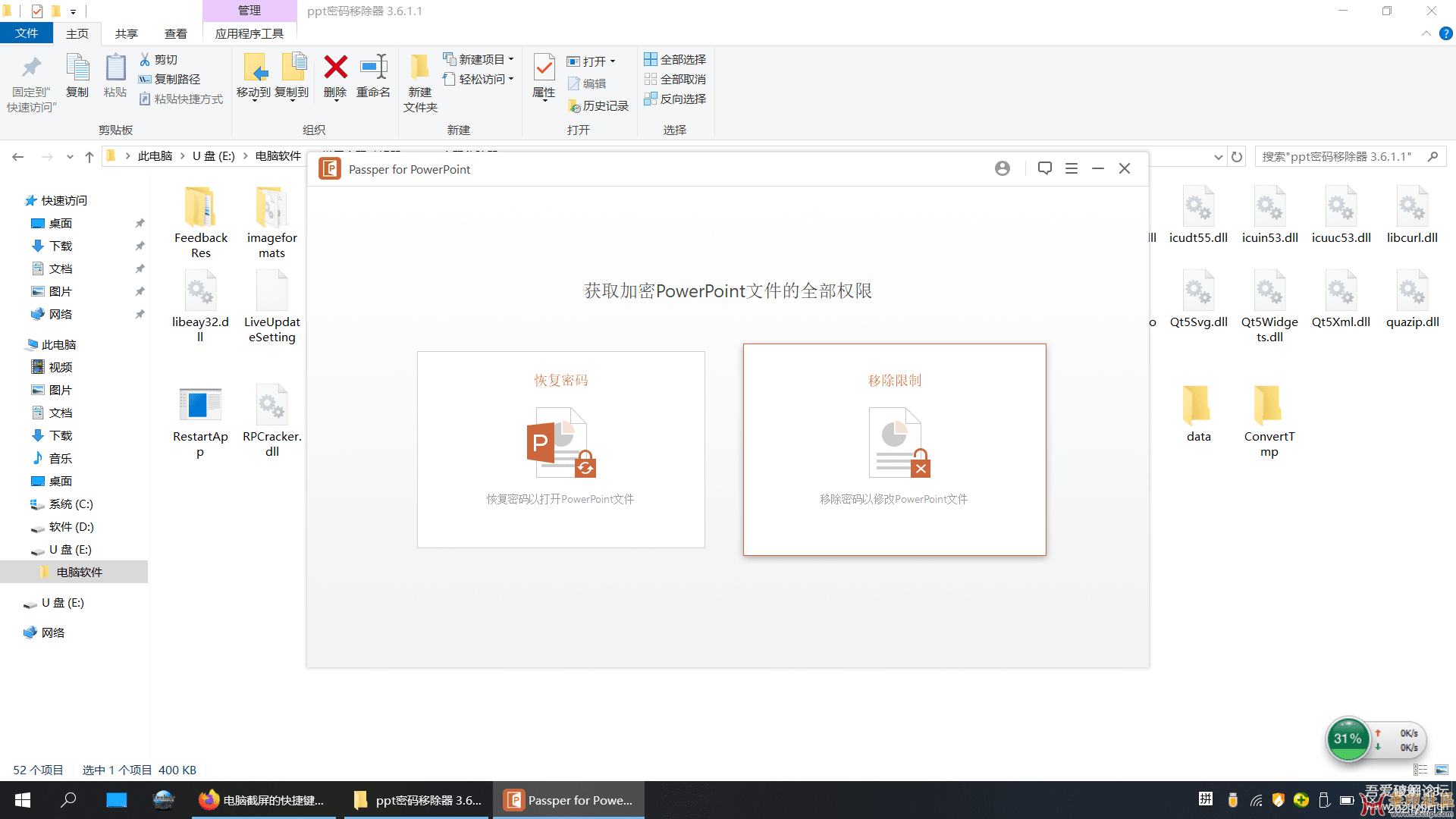Click the back navigation arrow in Explorer
Viewport: 1456px width, 819px height.
[18, 156]
